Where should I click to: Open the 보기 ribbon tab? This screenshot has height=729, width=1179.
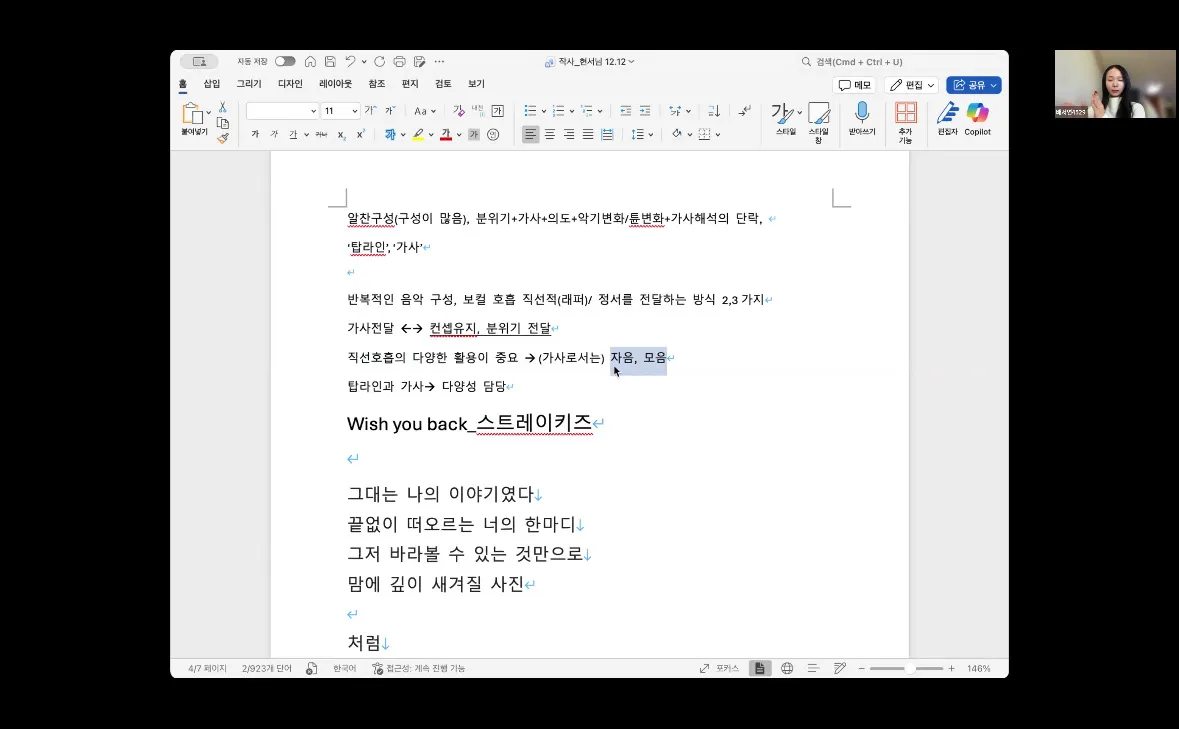pyautogui.click(x=476, y=84)
